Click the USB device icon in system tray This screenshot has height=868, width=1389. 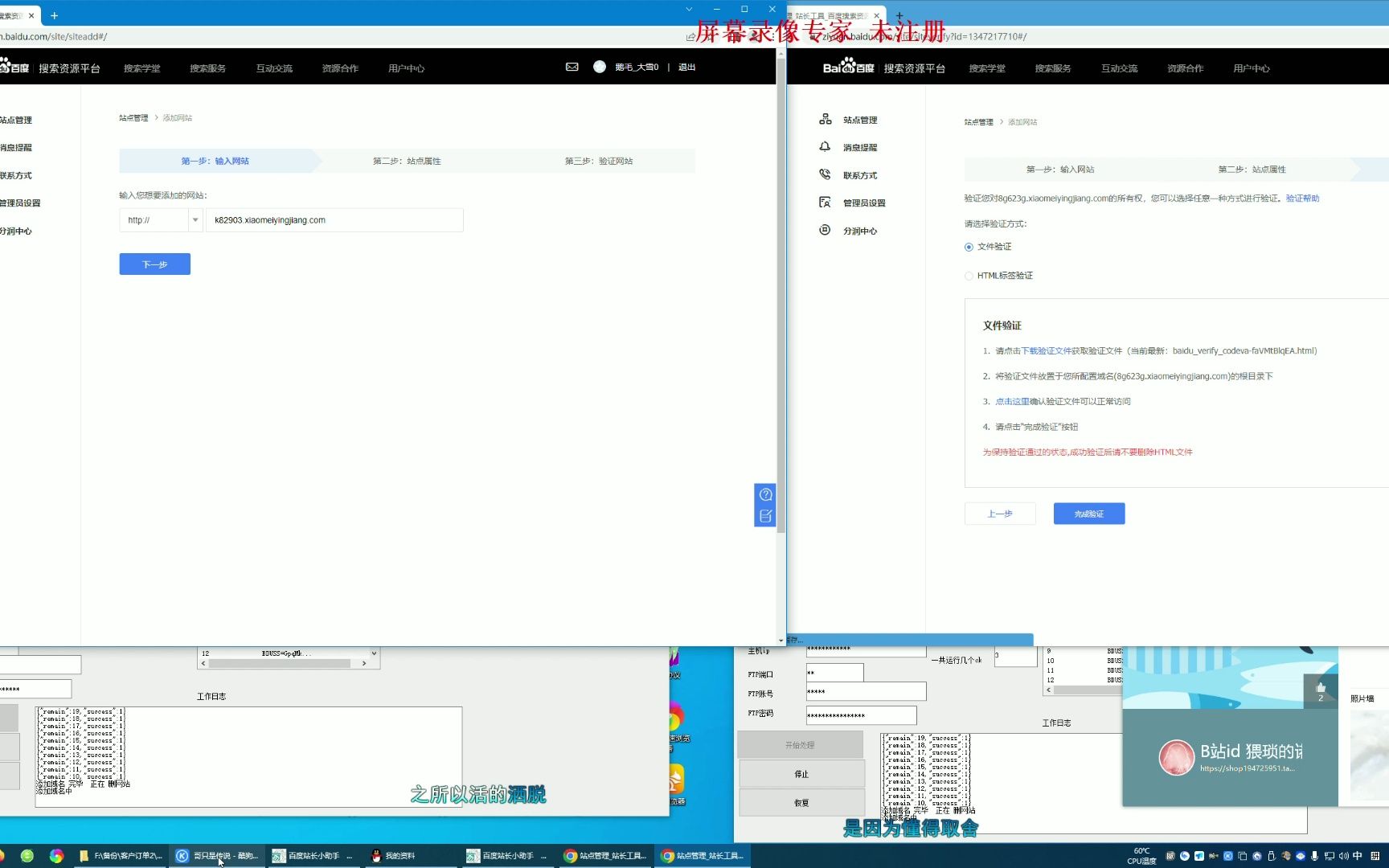pyautogui.click(x=1271, y=856)
